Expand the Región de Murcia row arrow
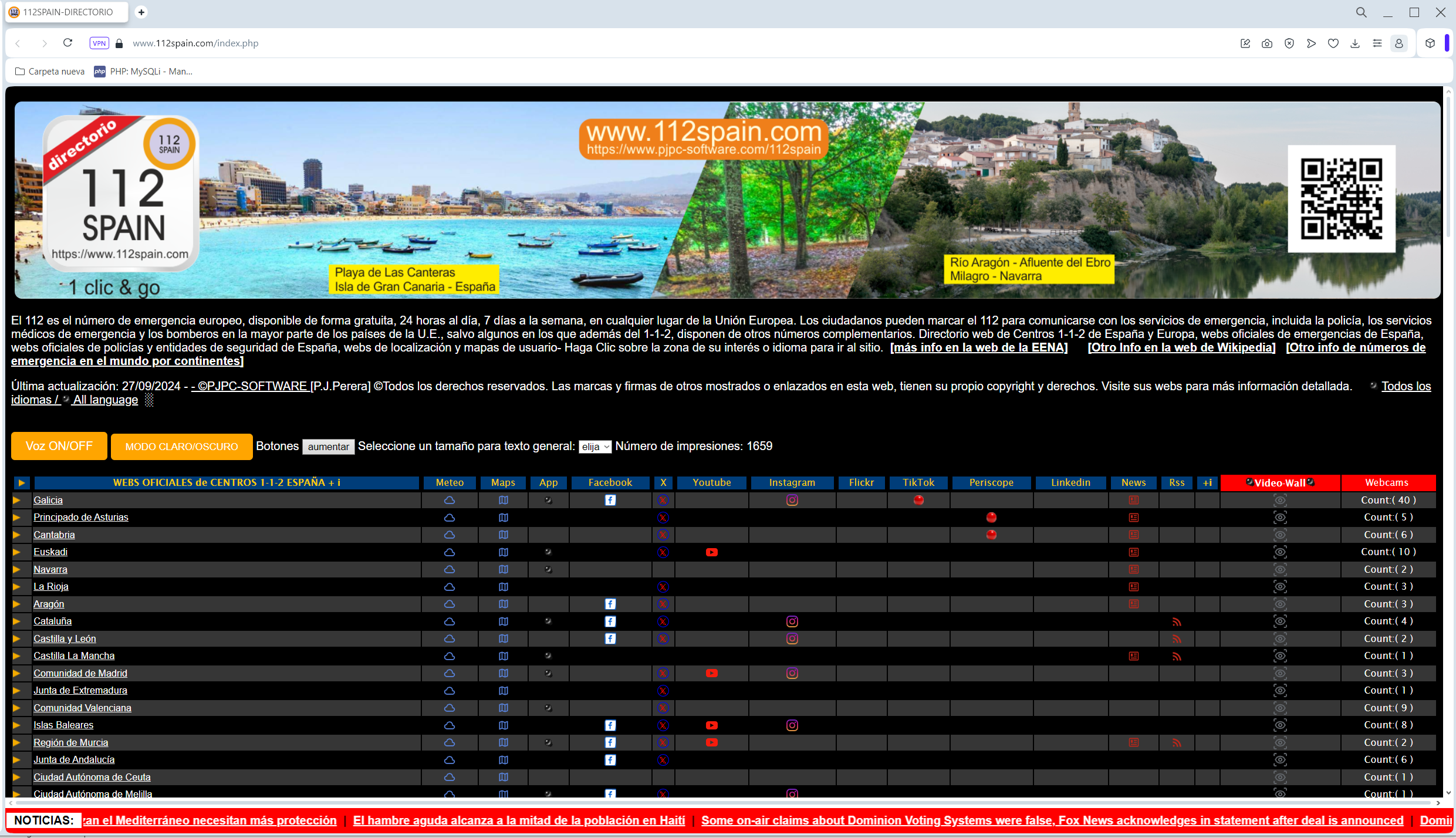The width and height of the screenshot is (1456, 838). point(16,742)
